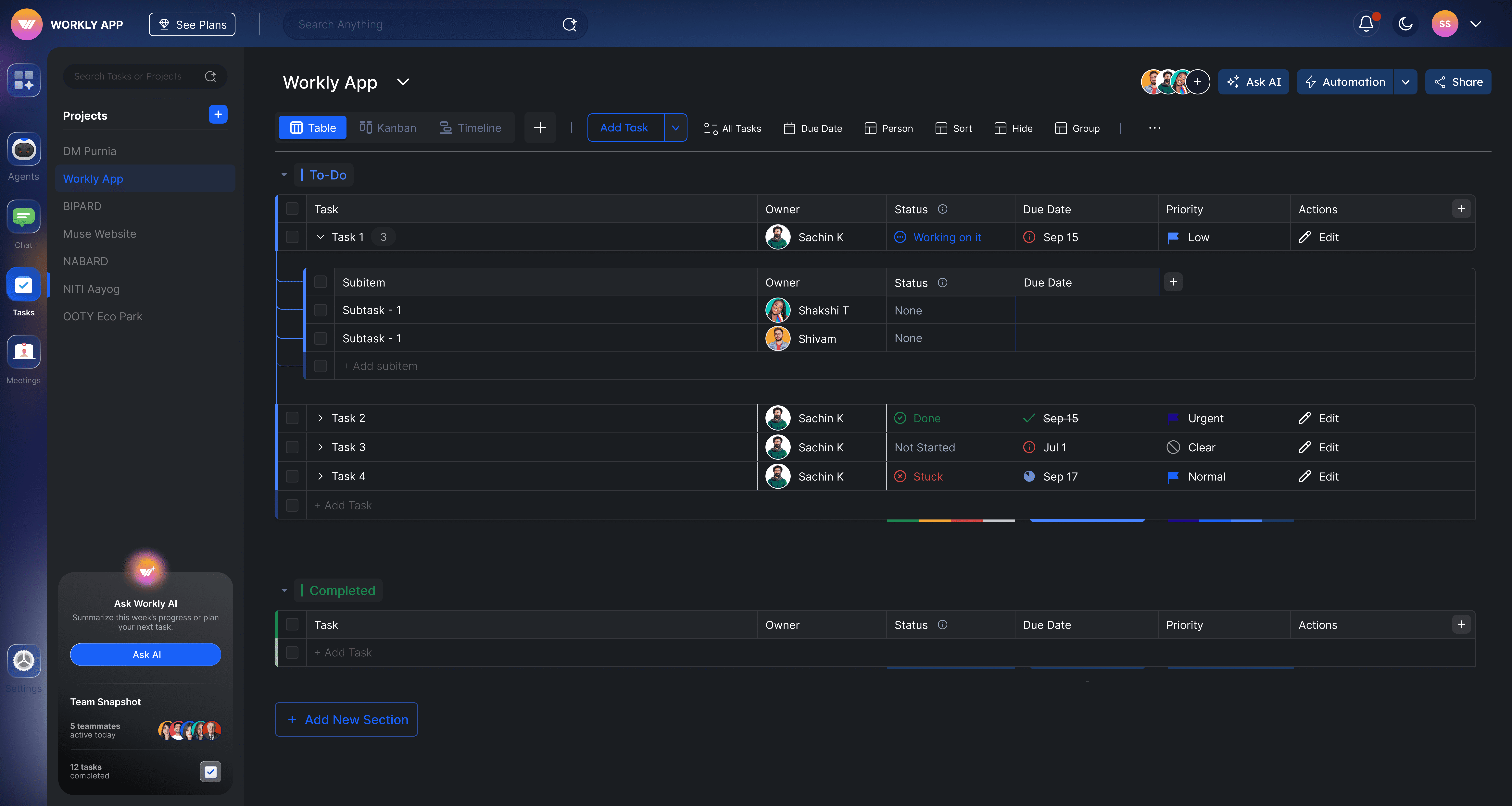Open the Workly App title dropdown
The height and width of the screenshot is (806, 1512).
(x=403, y=82)
